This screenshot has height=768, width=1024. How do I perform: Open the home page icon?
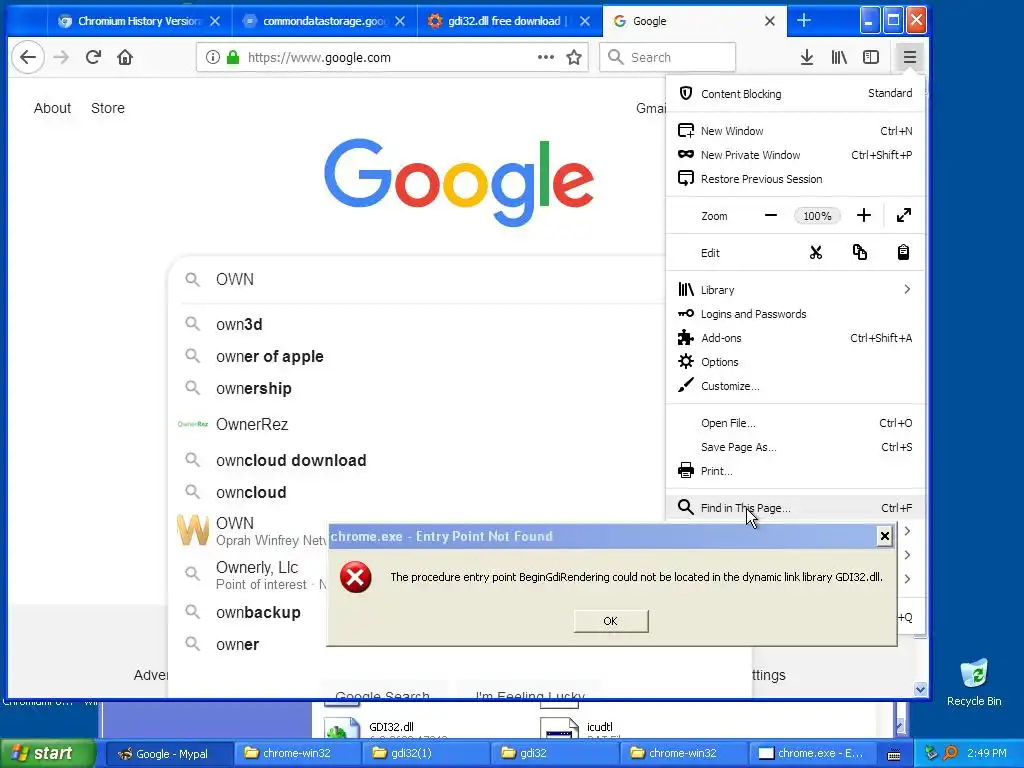(125, 57)
